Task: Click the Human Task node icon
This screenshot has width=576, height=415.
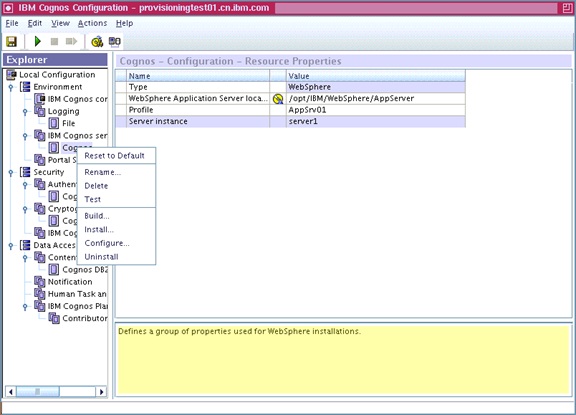Action: [40, 293]
